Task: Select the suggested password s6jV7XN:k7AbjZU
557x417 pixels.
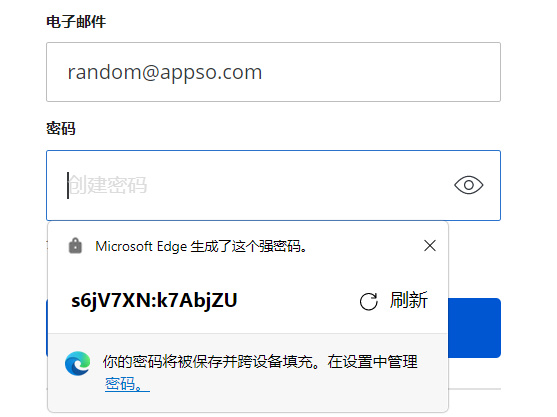Action: [154, 300]
